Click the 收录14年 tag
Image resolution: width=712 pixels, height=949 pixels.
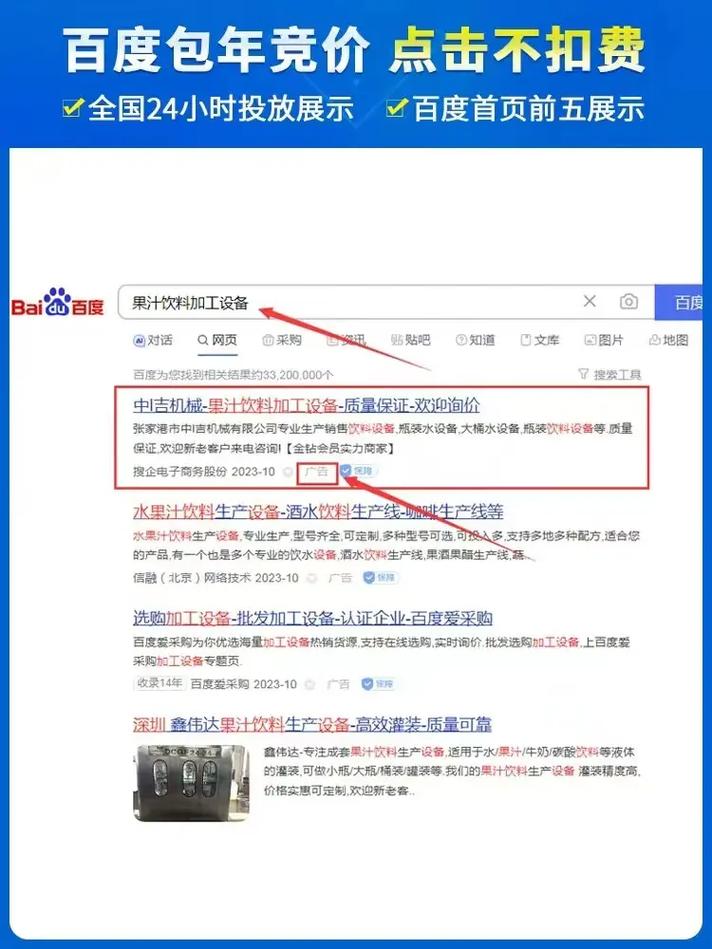click(x=159, y=683)
